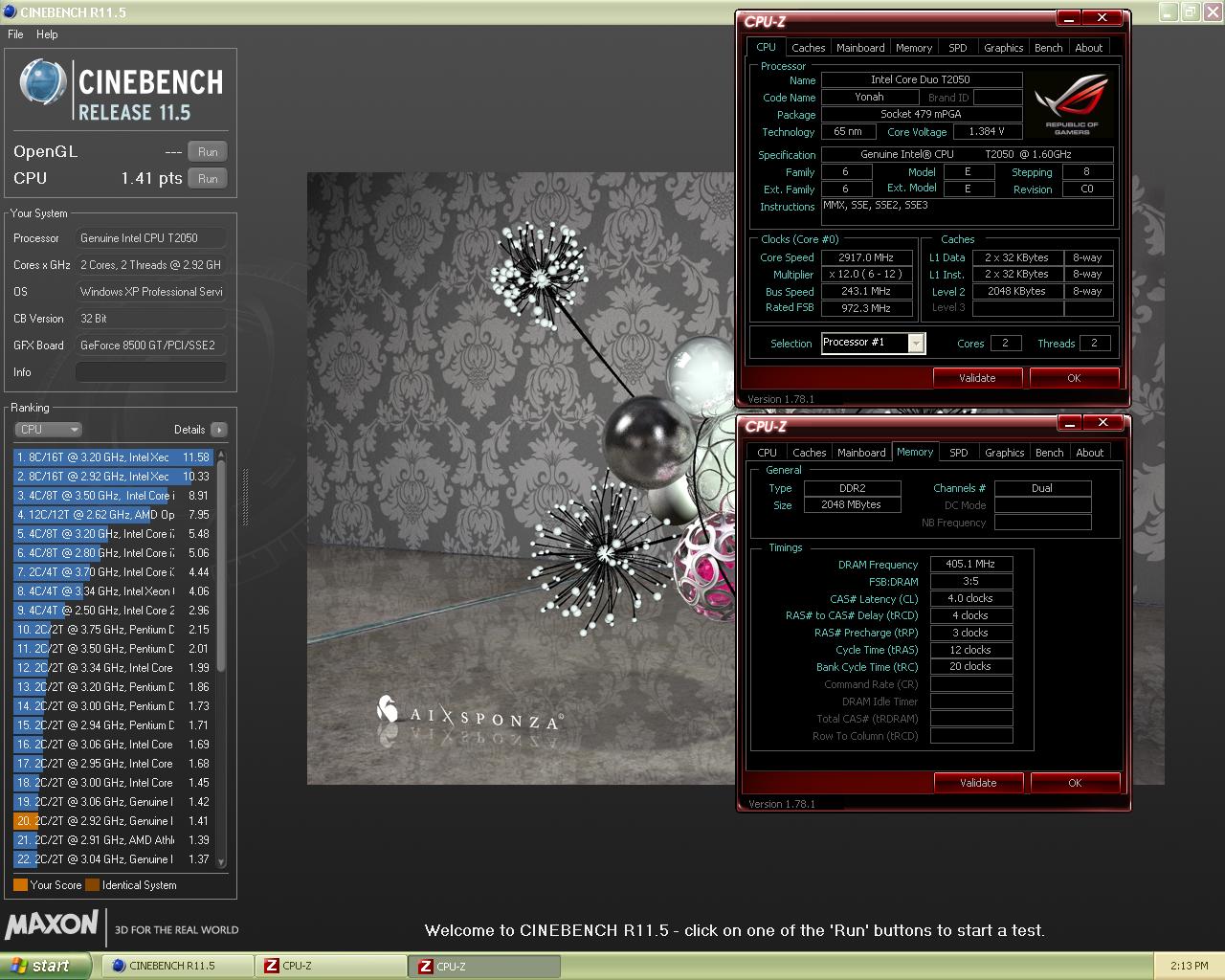Click the Intel Core Duo T2050 name field

pyautogui.click(x=921, y=80)
